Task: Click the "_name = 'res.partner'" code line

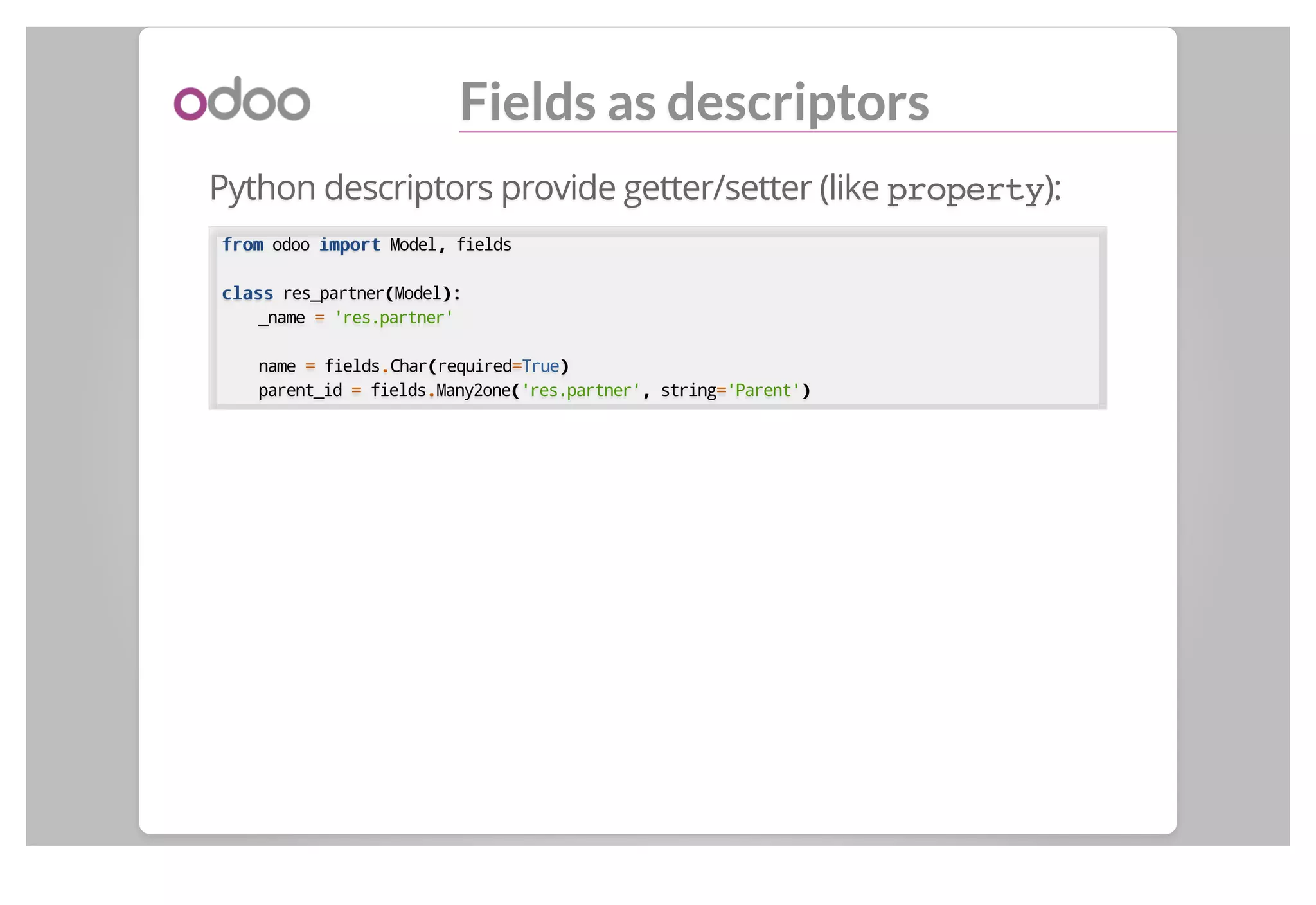Action: point(355,318)
